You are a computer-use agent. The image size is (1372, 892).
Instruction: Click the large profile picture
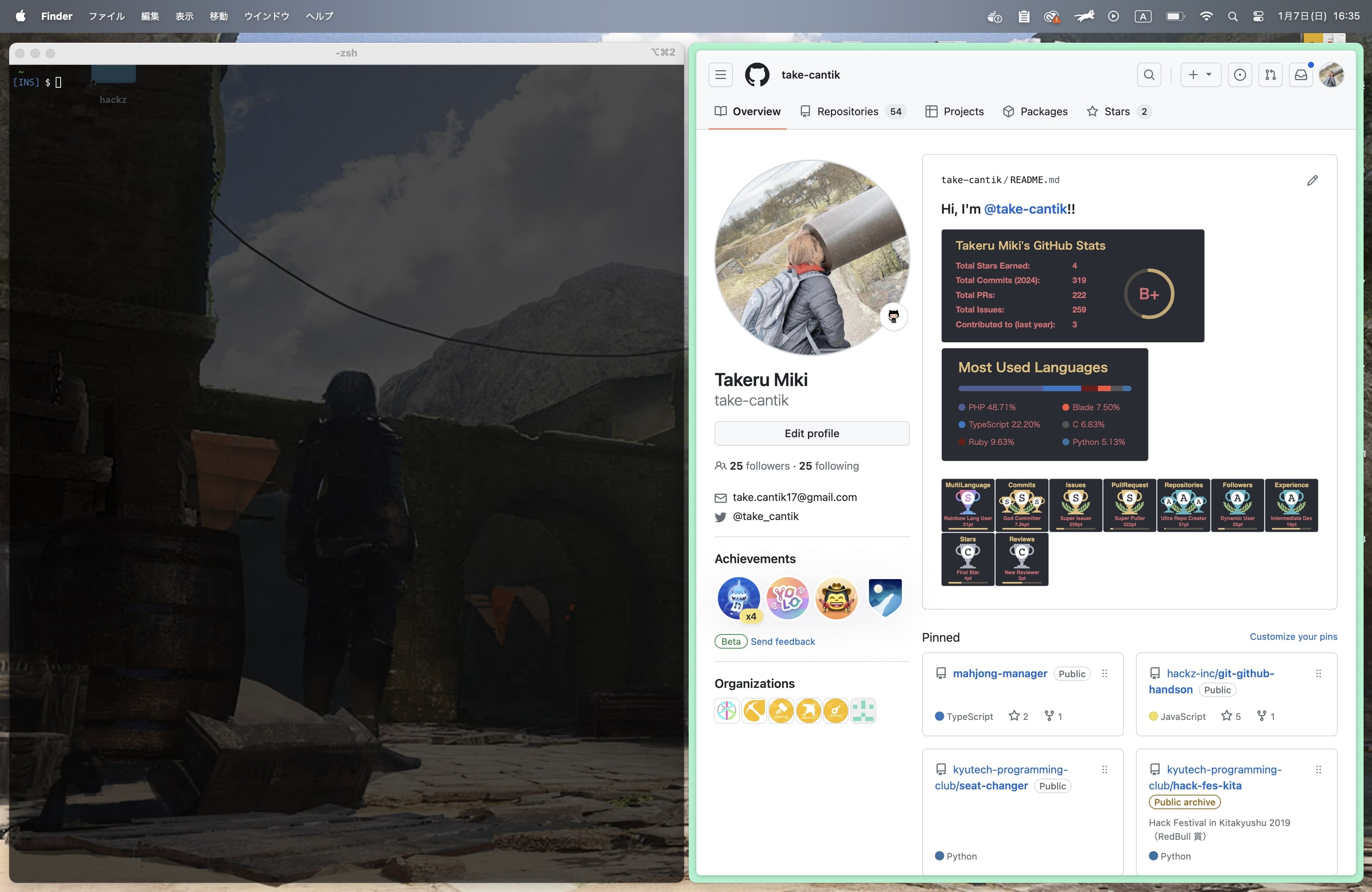click(811, 258)
